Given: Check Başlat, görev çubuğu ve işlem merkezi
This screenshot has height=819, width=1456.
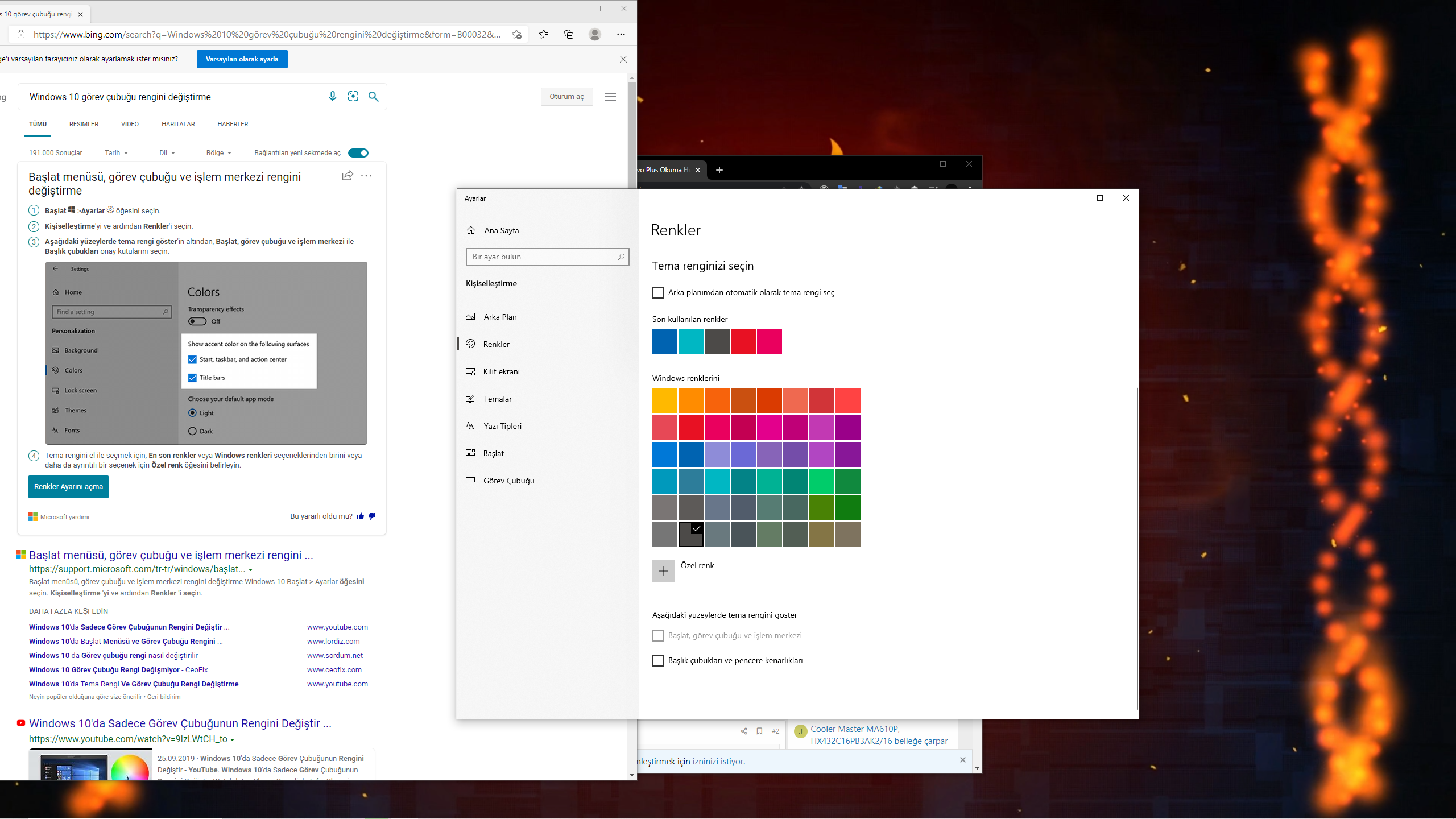Looking at the screenshot, I should 658,636.
